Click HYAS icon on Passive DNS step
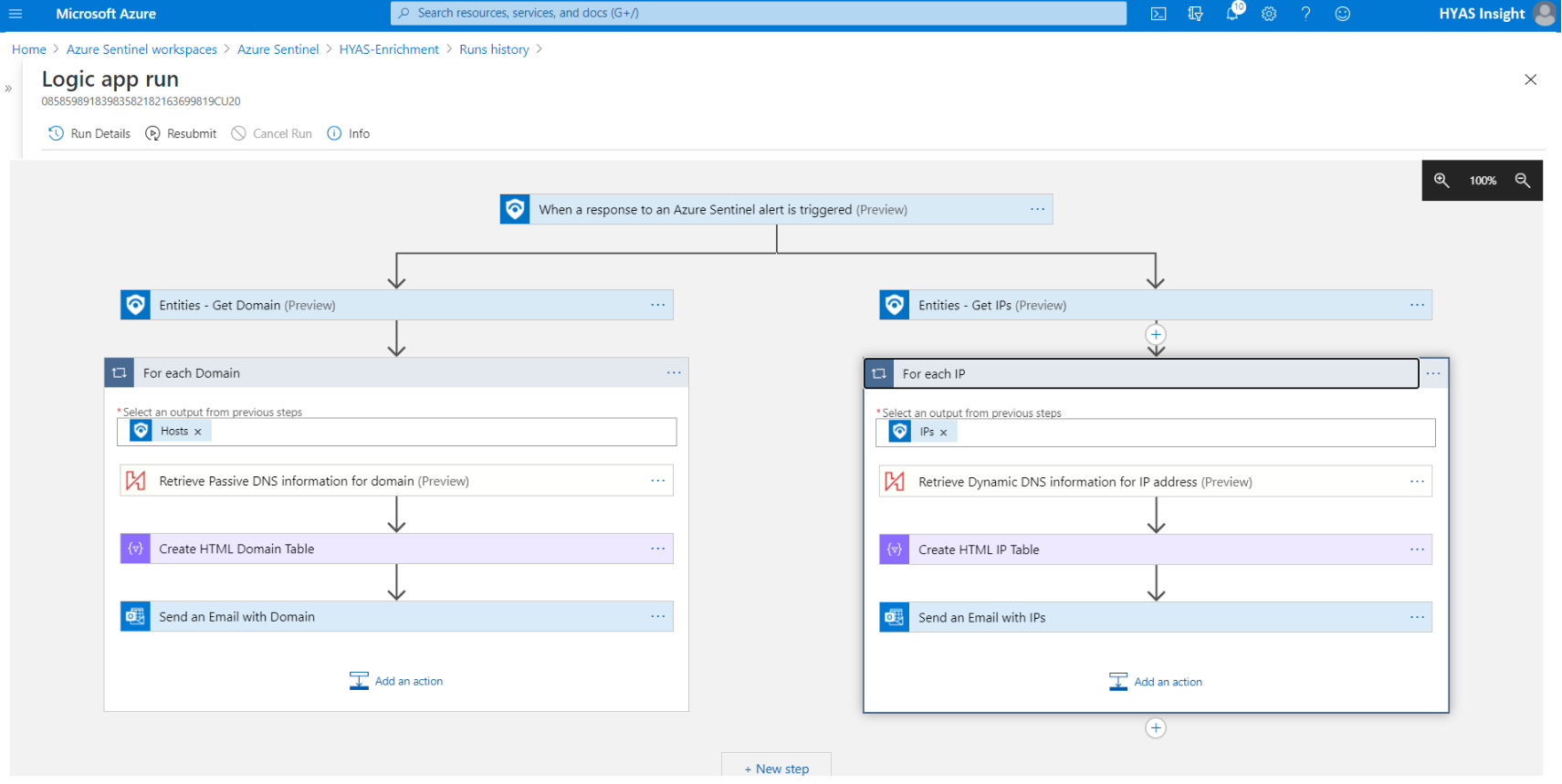Screen dimensions: 1562x784 pyautogui.click(x=135, y=481)
